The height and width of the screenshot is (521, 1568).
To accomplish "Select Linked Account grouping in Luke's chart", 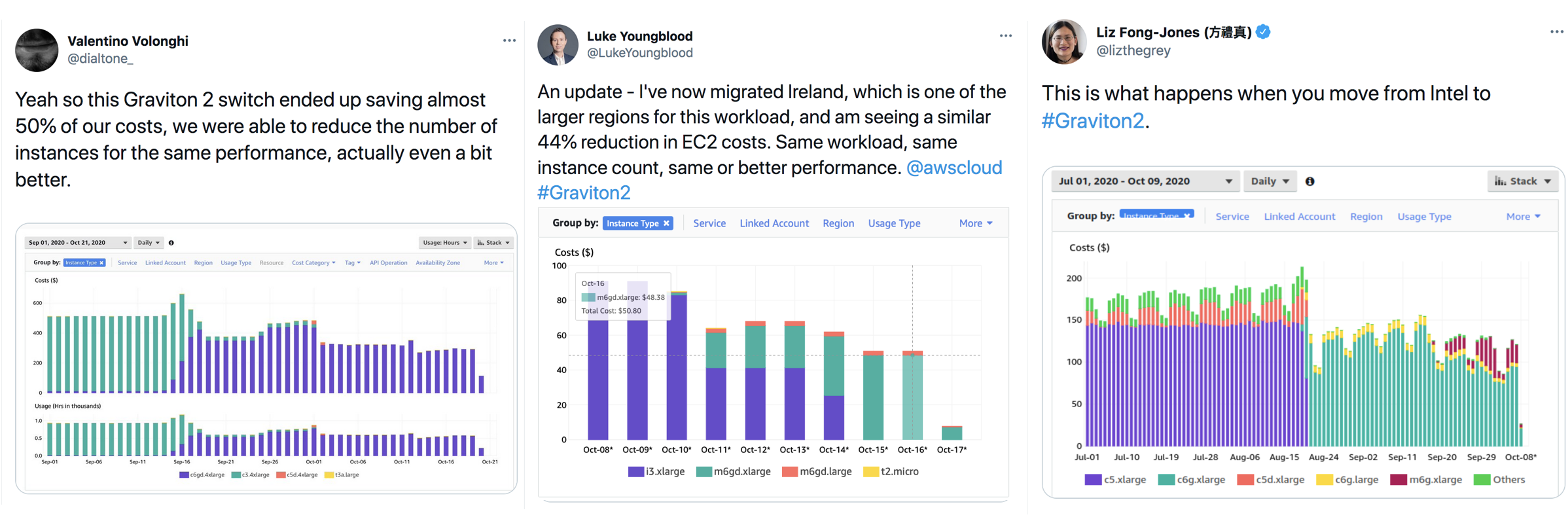I will 774,223.
